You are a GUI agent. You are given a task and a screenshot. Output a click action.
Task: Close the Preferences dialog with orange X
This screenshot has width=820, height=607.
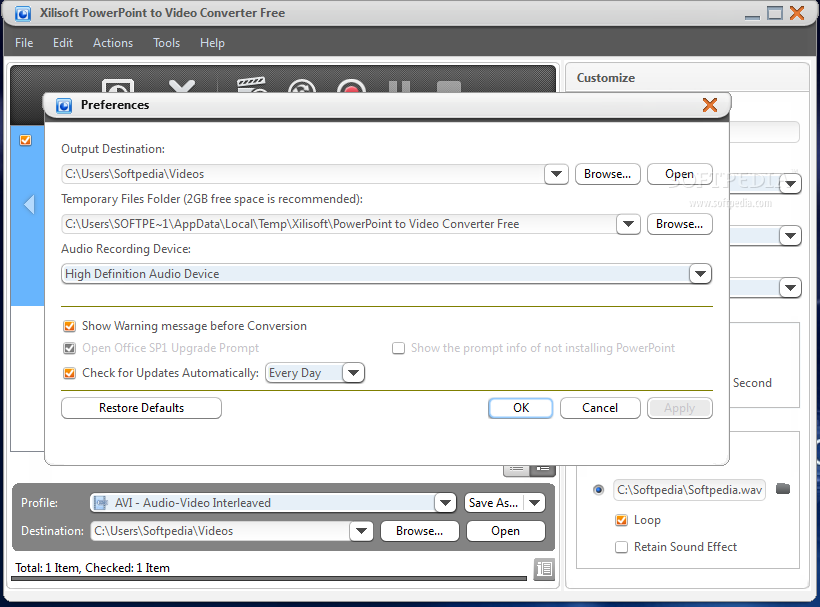(710, 105)
